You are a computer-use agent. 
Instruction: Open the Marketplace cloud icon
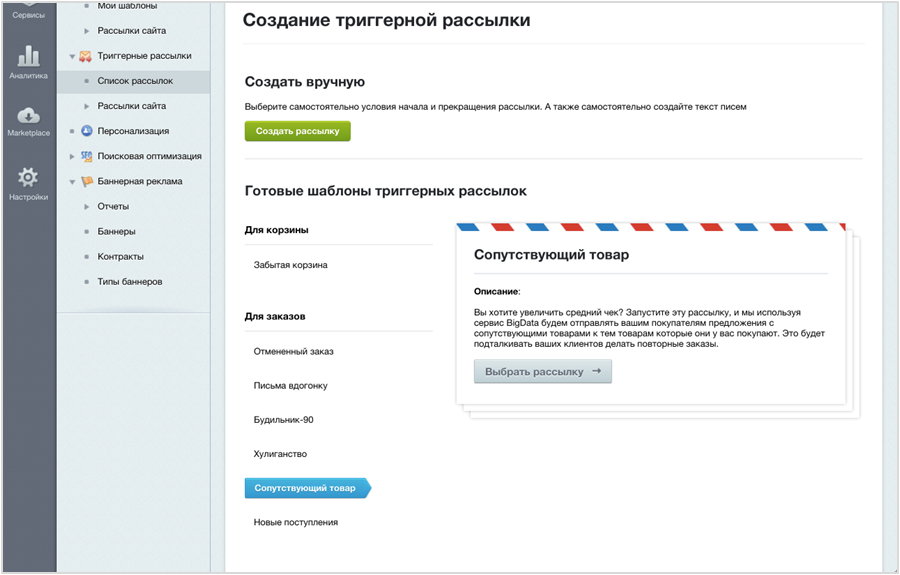click(x=28, y=115)
